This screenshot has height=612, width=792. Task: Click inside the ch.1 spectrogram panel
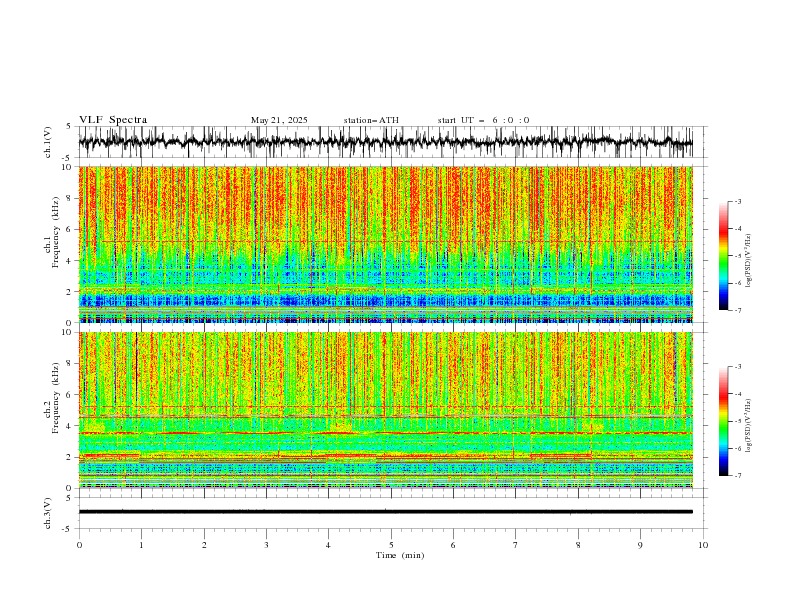click(x=385, y=244)
